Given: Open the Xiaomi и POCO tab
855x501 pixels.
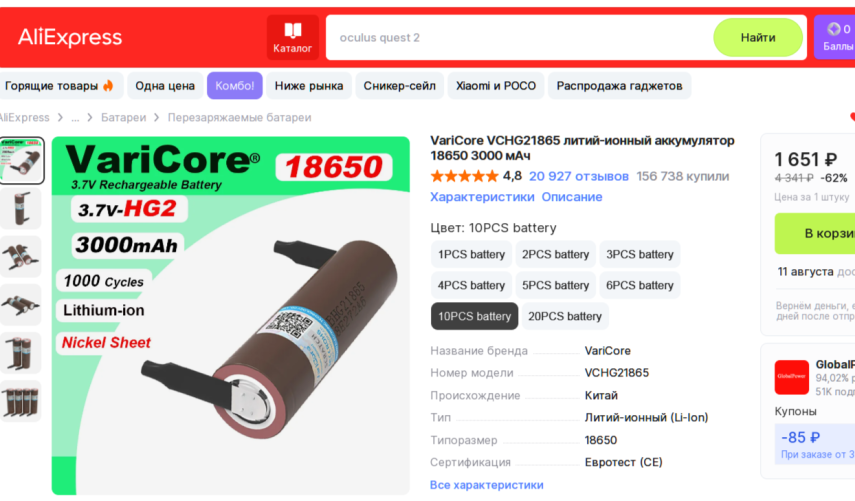Looking at the screenshot, I should 496,86.
